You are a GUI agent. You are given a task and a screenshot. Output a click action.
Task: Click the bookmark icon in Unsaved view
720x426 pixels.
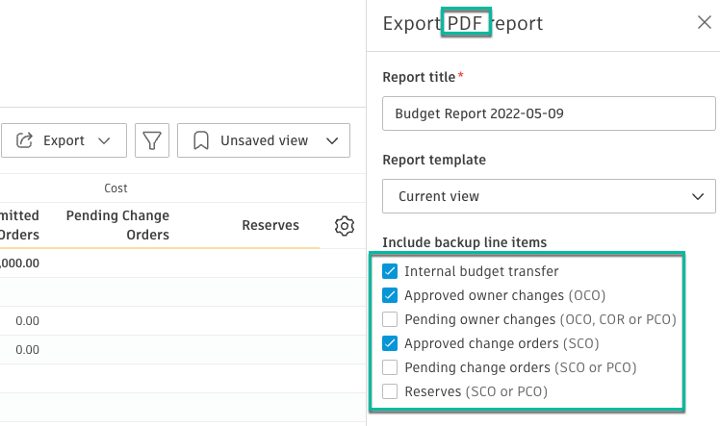201,140
